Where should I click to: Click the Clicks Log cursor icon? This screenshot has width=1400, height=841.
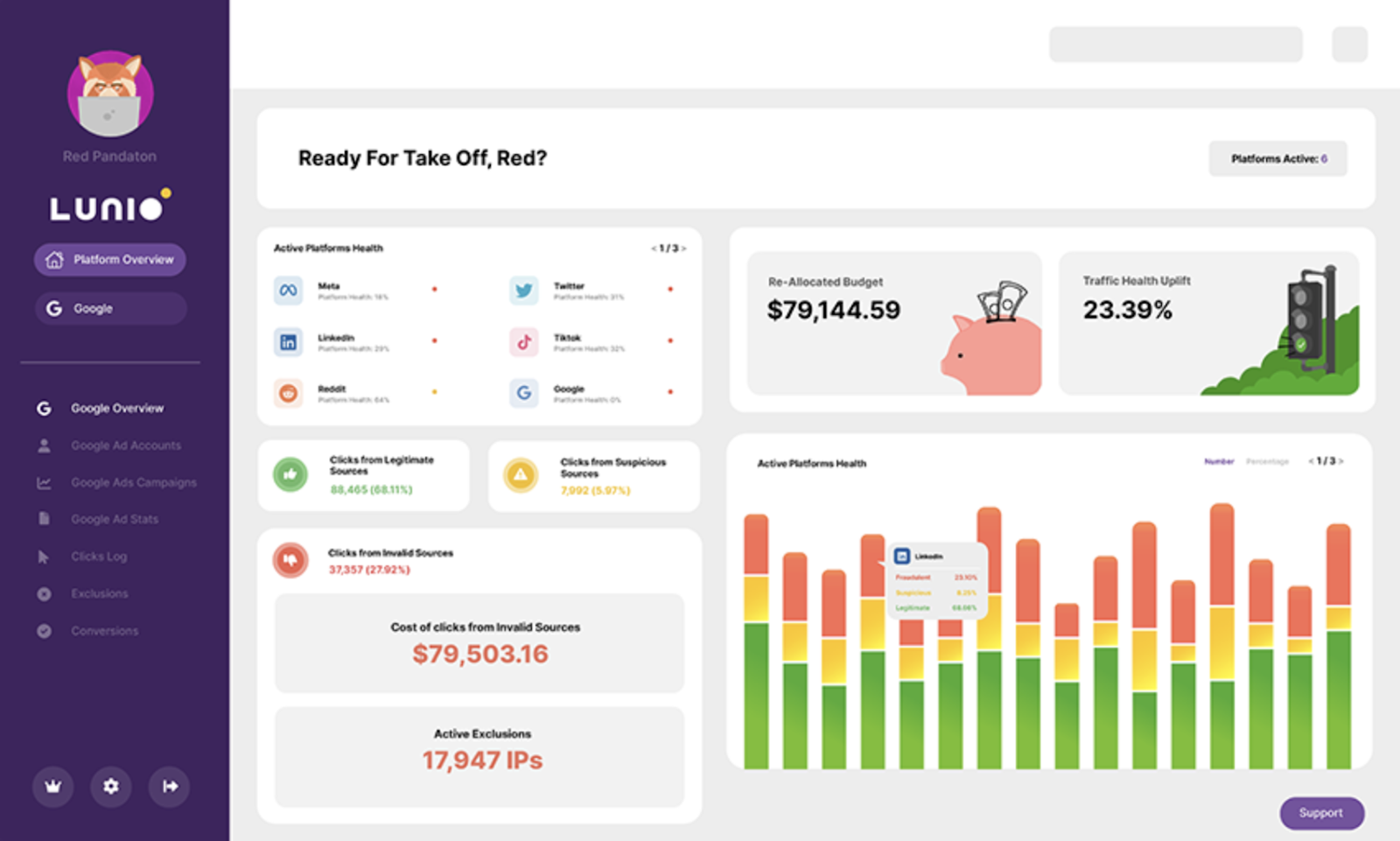[44, 557]
